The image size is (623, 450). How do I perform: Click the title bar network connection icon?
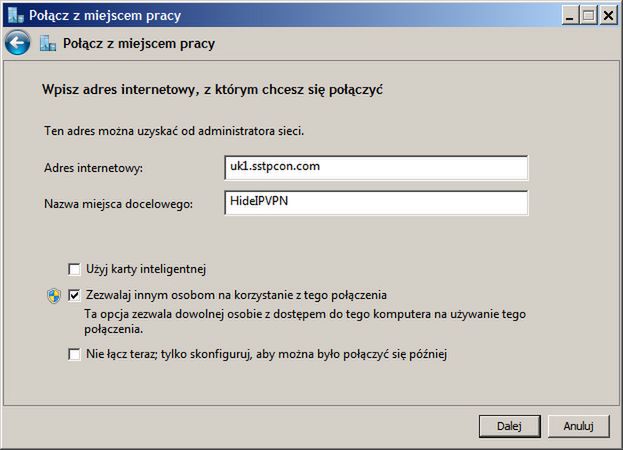pyautogui.click(x=16, y=15)
